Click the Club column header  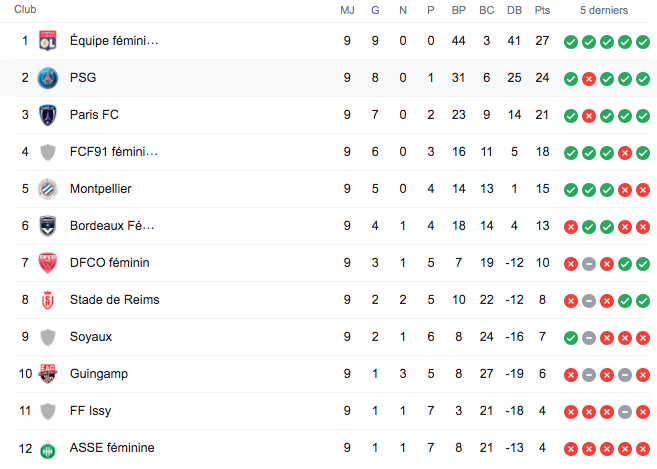point(26,10)
